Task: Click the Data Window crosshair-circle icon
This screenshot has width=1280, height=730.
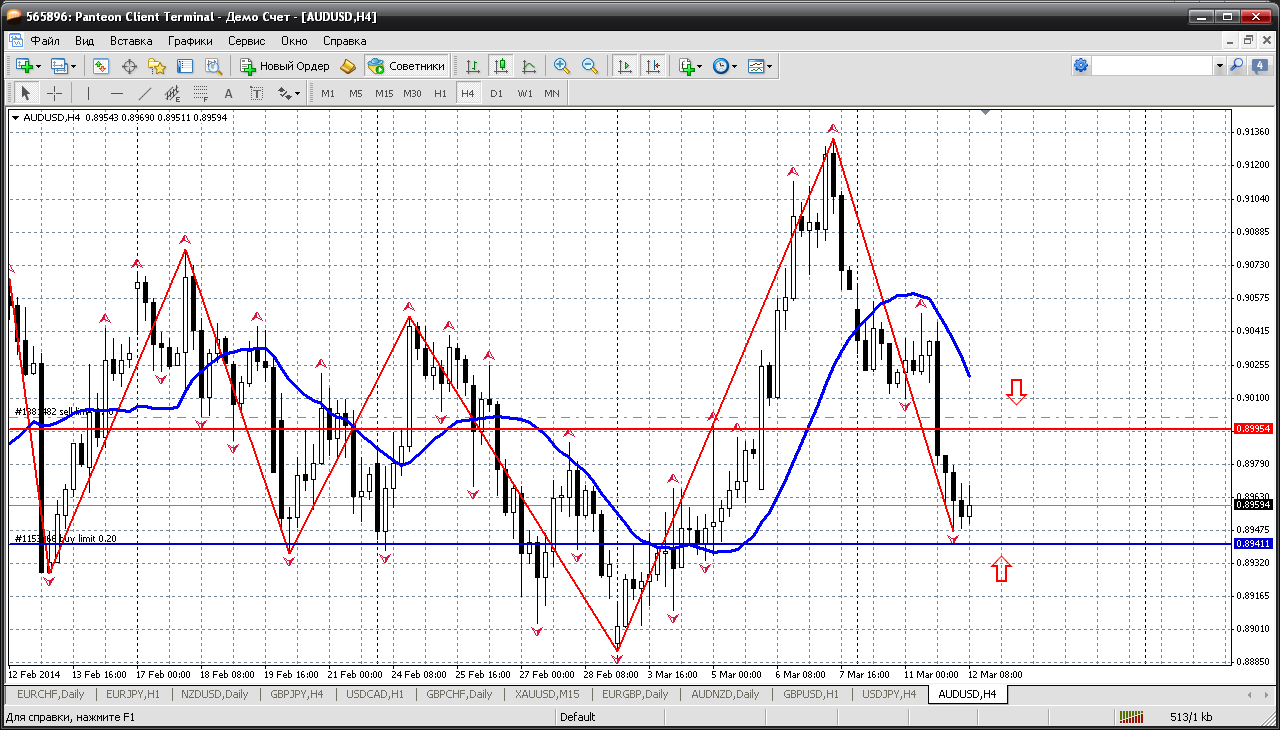Action: click(x=129, y=66)
